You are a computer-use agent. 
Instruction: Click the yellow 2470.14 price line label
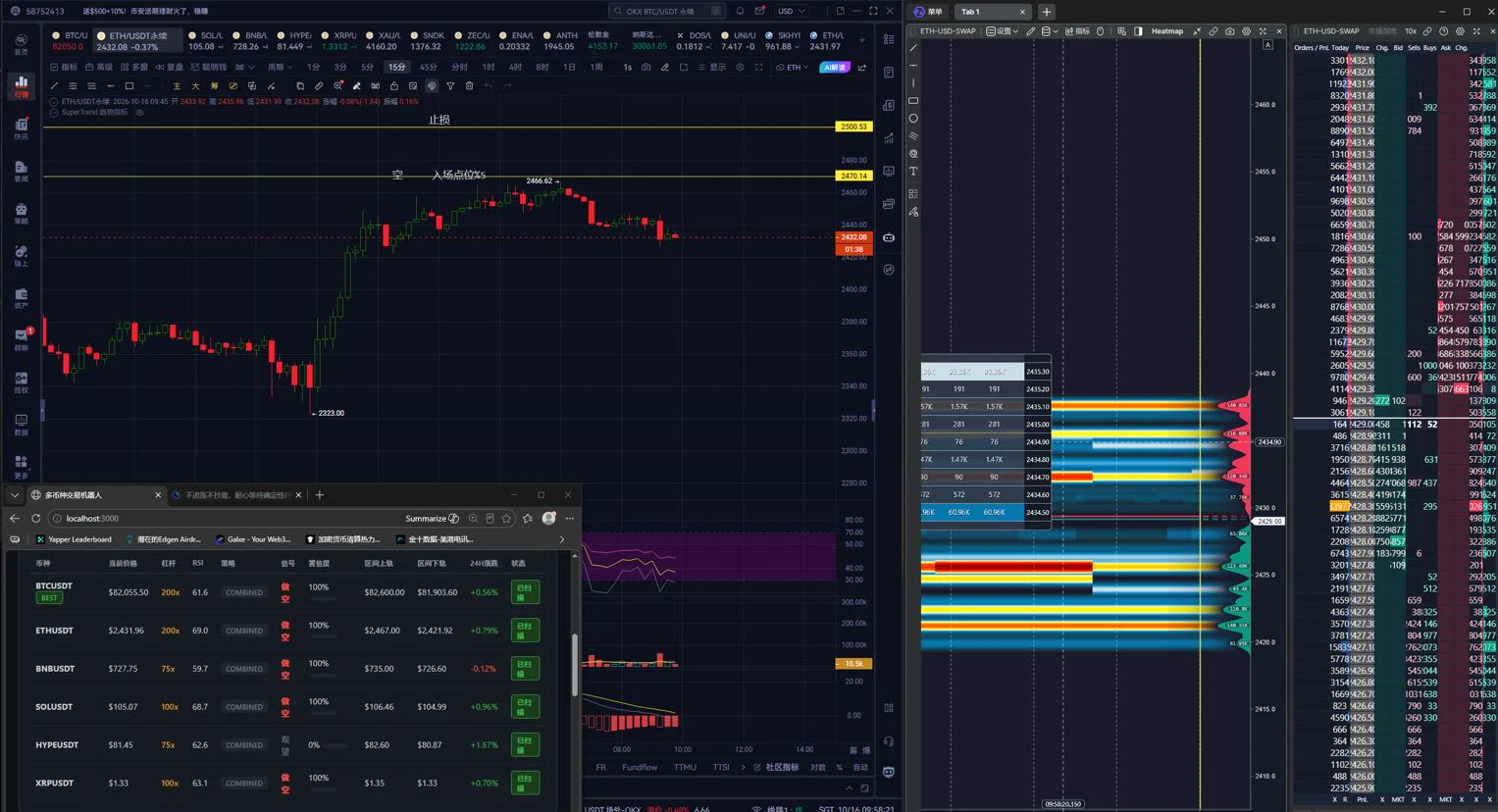(x=853, y=176)
